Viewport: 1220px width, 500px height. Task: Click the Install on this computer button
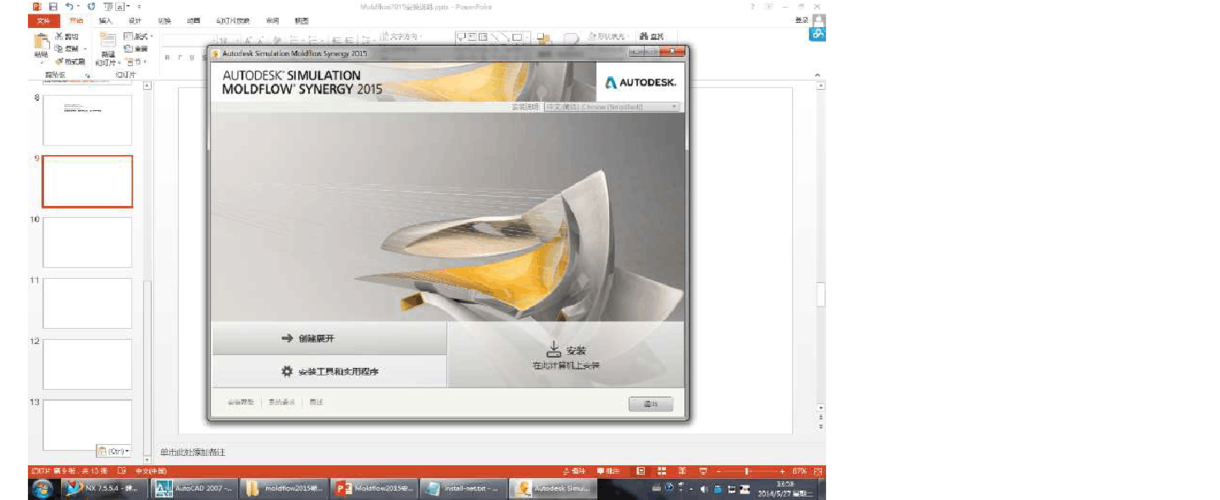click(566, 355)
